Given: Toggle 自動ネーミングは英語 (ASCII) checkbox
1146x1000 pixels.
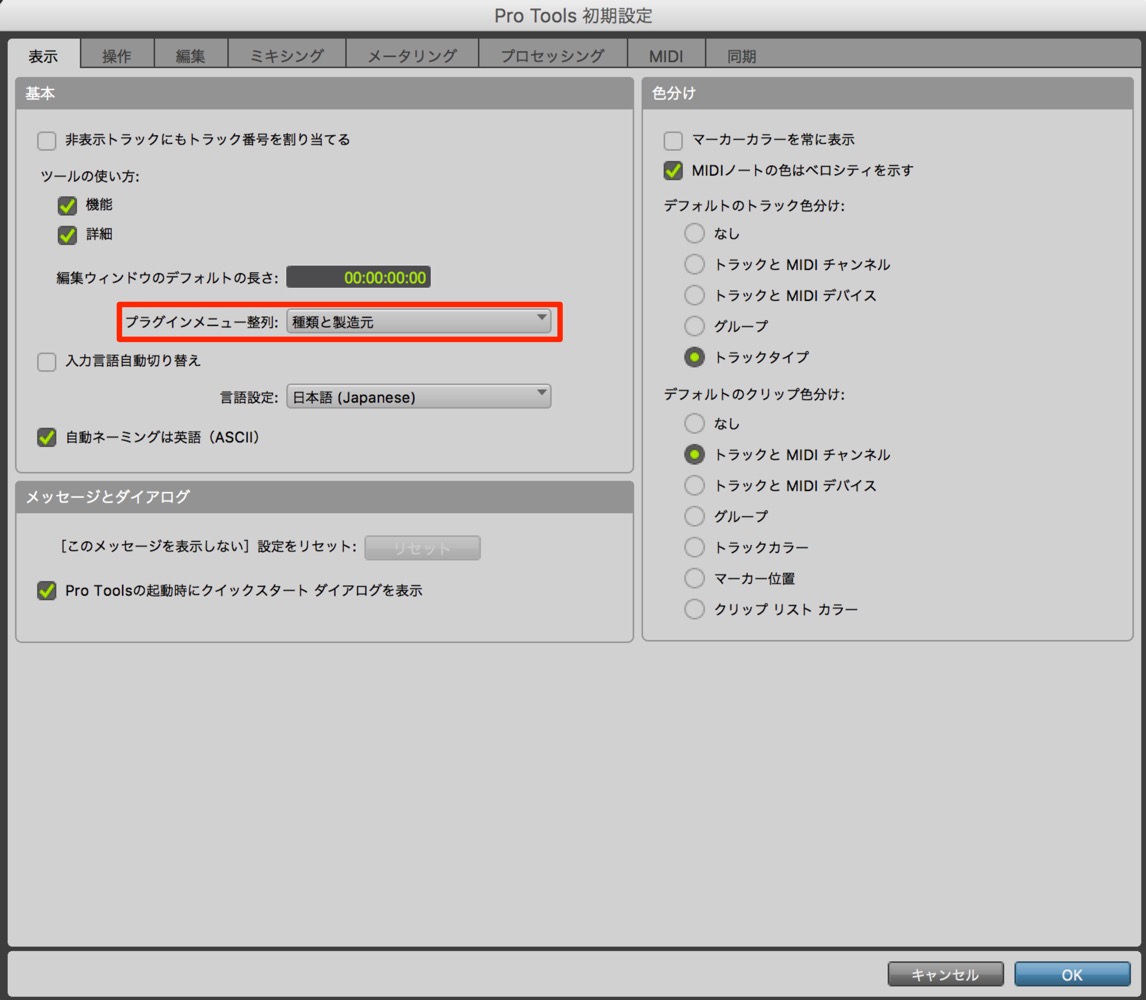Looking at the screenshot, I should (47, 437).
